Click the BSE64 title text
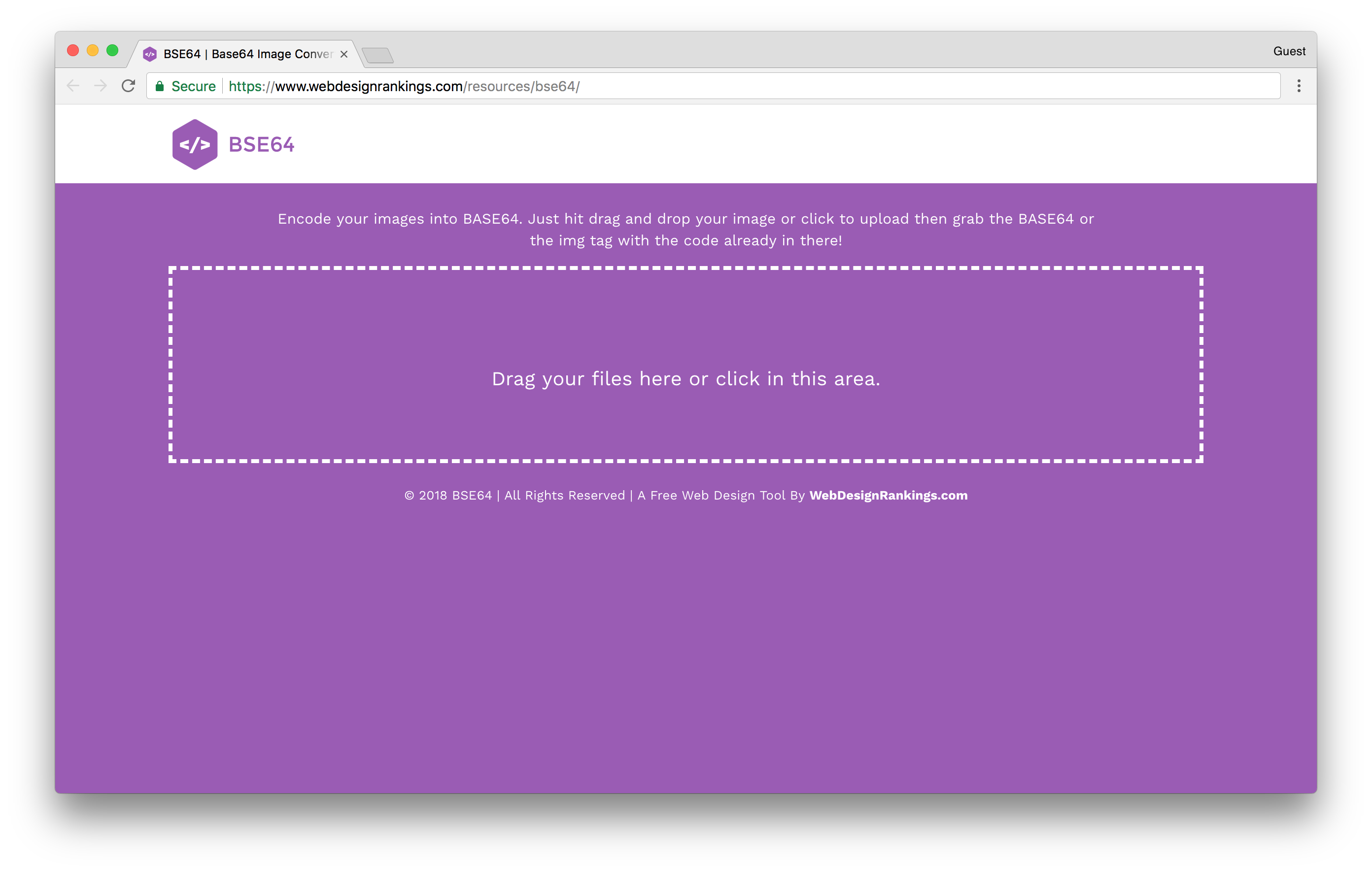The height and width of the screenshot is (872, 1372). point(261,145)
